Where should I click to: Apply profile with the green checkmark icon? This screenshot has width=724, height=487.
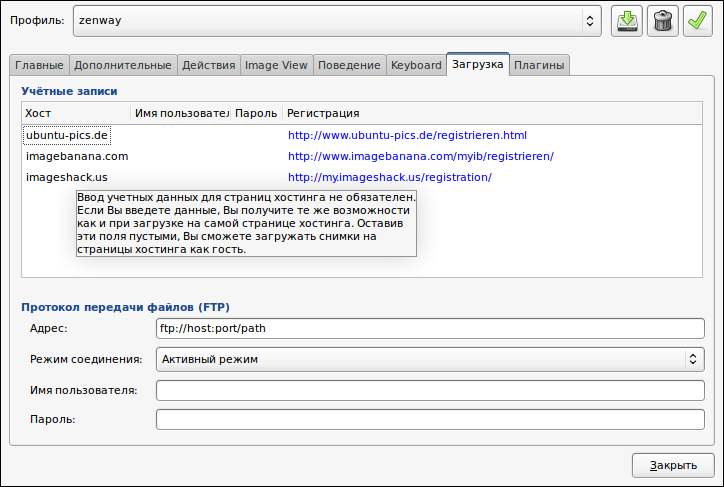coord(698,21)
